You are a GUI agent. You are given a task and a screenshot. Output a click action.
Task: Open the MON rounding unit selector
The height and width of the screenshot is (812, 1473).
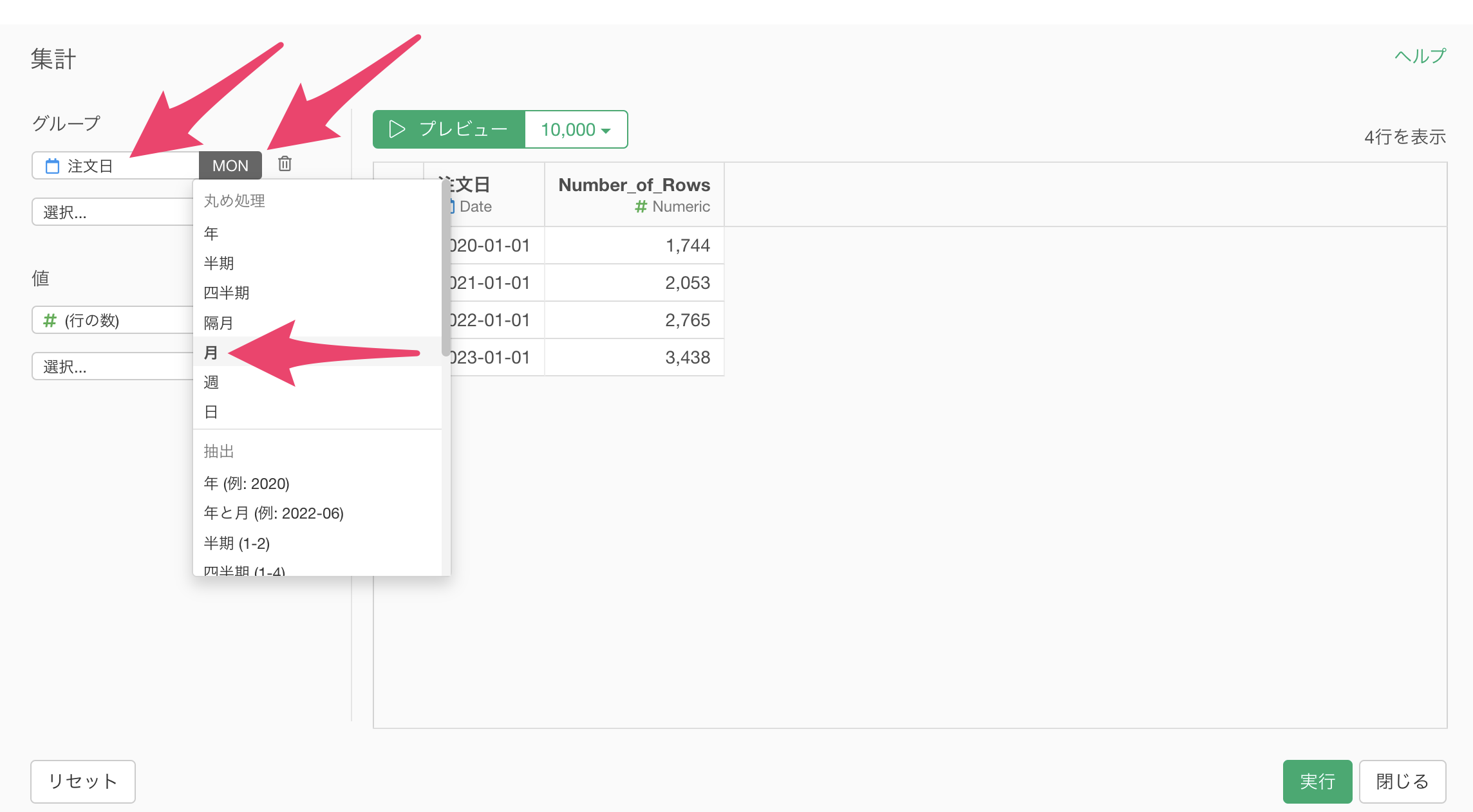230,165
